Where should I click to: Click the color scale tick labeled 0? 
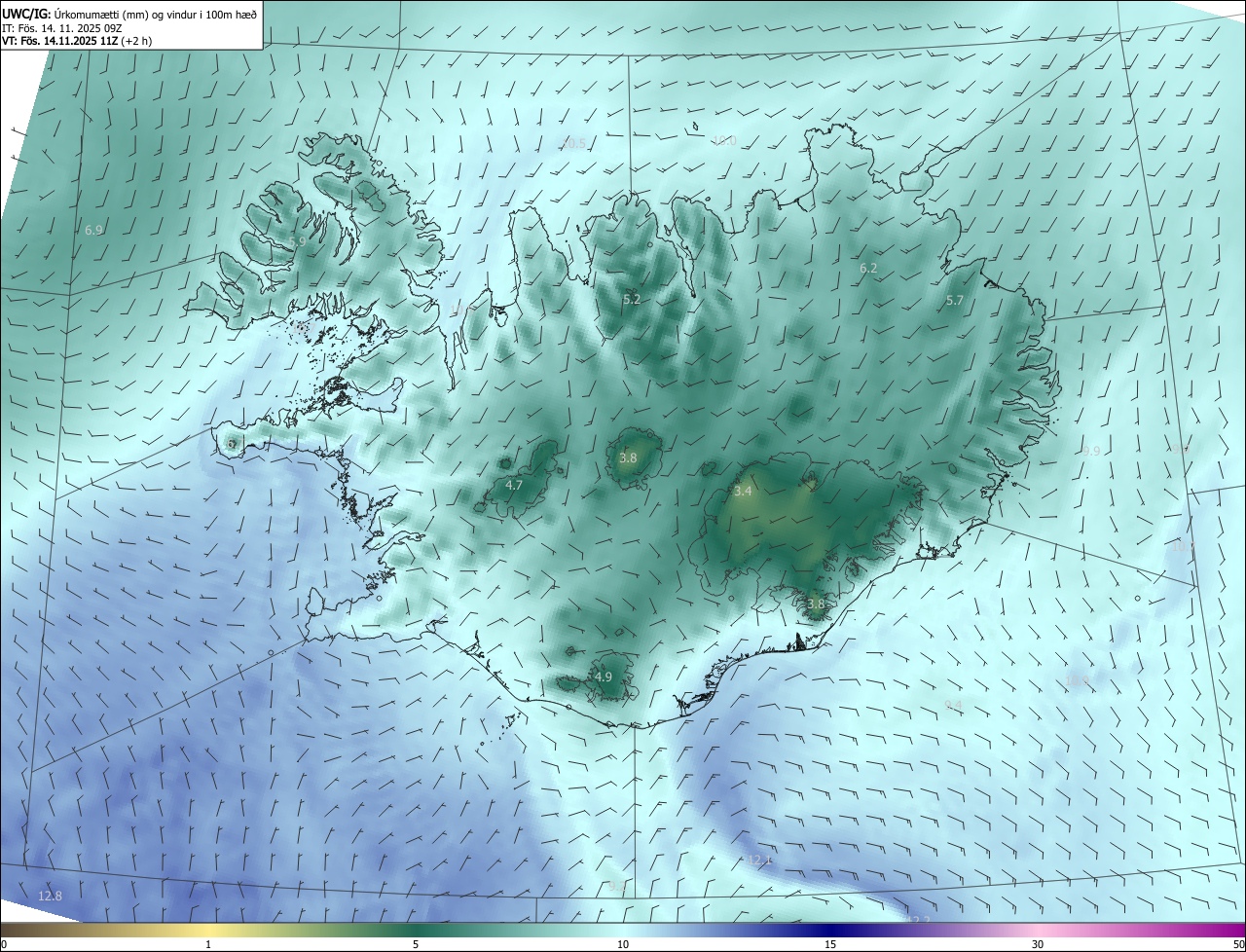tap(3, 944)
